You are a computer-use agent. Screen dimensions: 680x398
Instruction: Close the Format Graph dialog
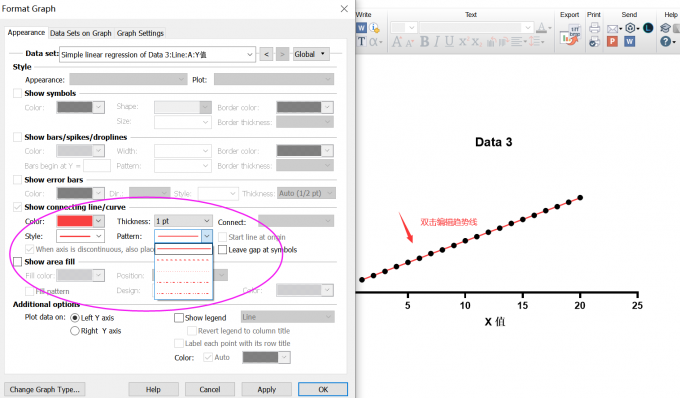(x=344, y=9)
